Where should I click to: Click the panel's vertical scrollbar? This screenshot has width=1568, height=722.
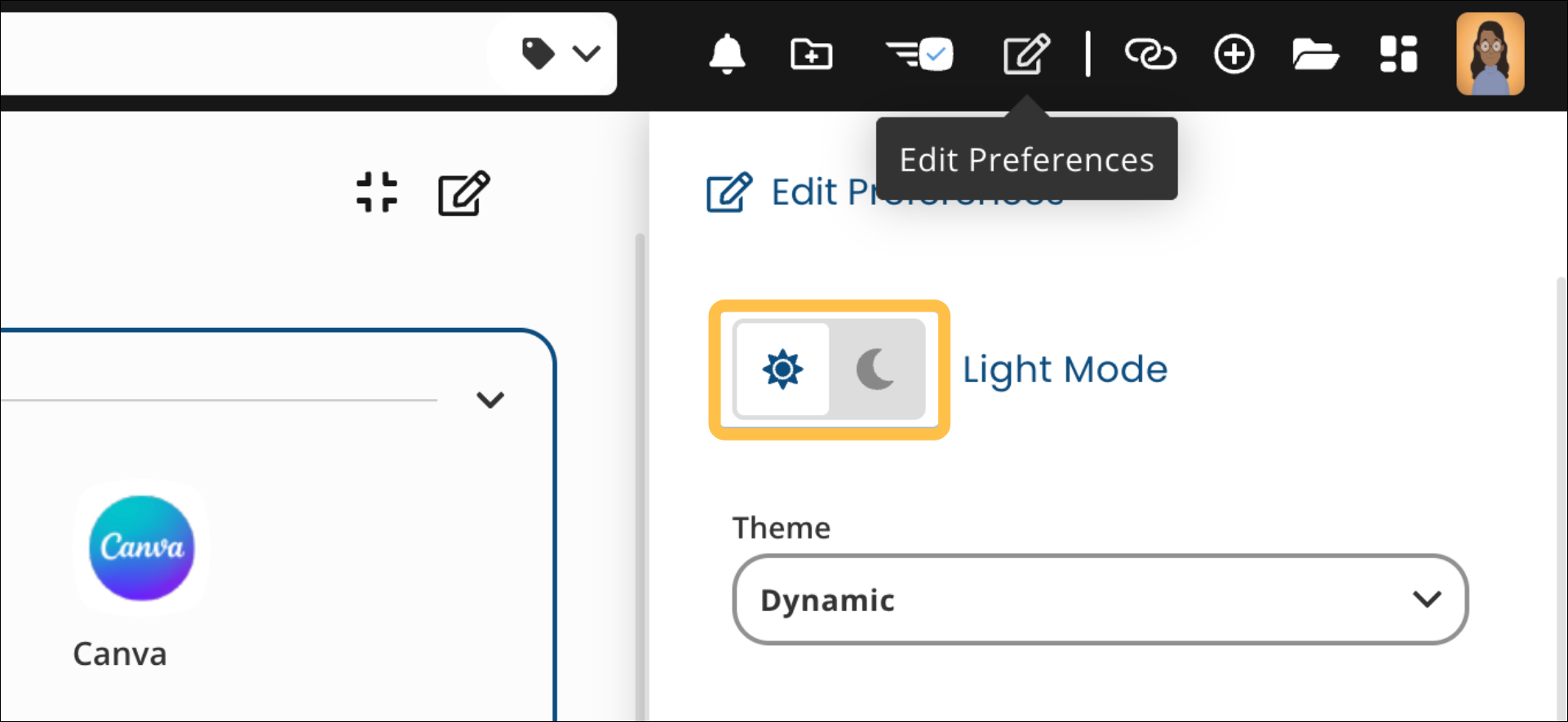[1560, 498]
